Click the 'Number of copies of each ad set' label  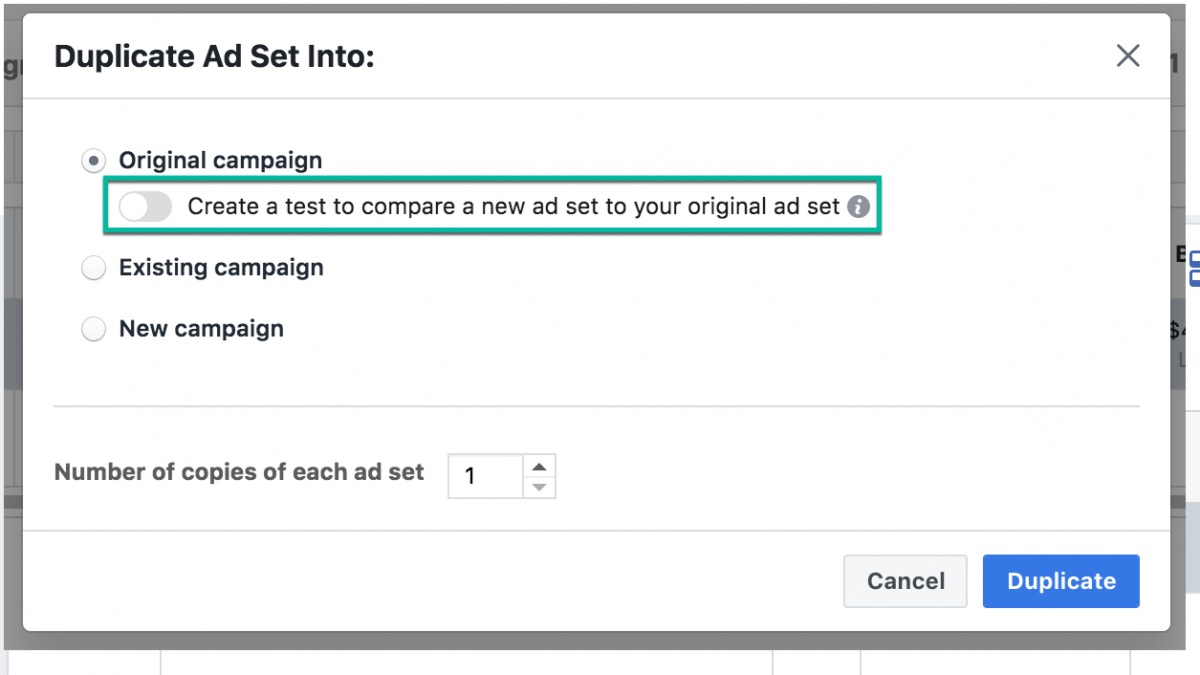(239, 472)
